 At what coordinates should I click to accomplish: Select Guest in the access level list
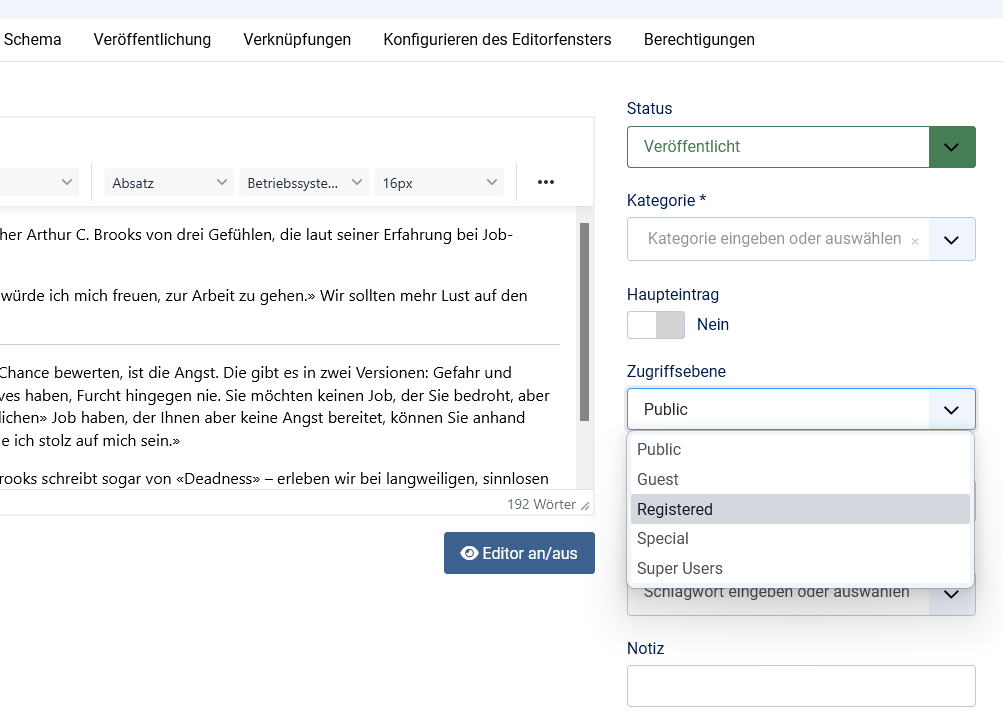(x=800, y=479)
